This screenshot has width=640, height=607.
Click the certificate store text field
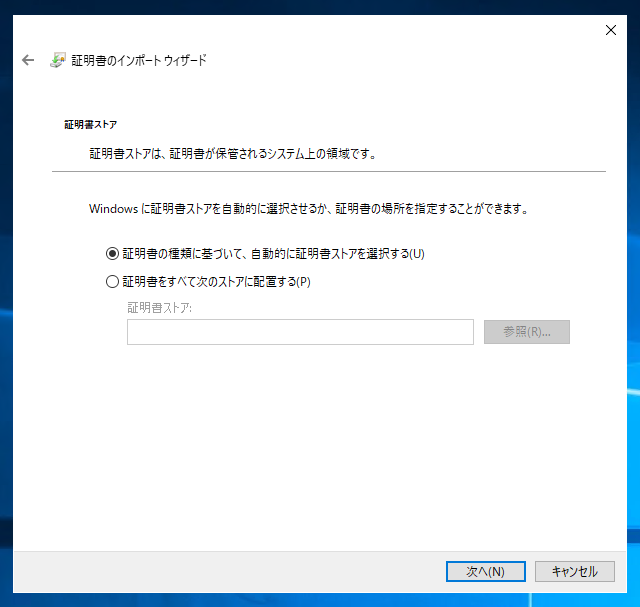pos(300,332)
